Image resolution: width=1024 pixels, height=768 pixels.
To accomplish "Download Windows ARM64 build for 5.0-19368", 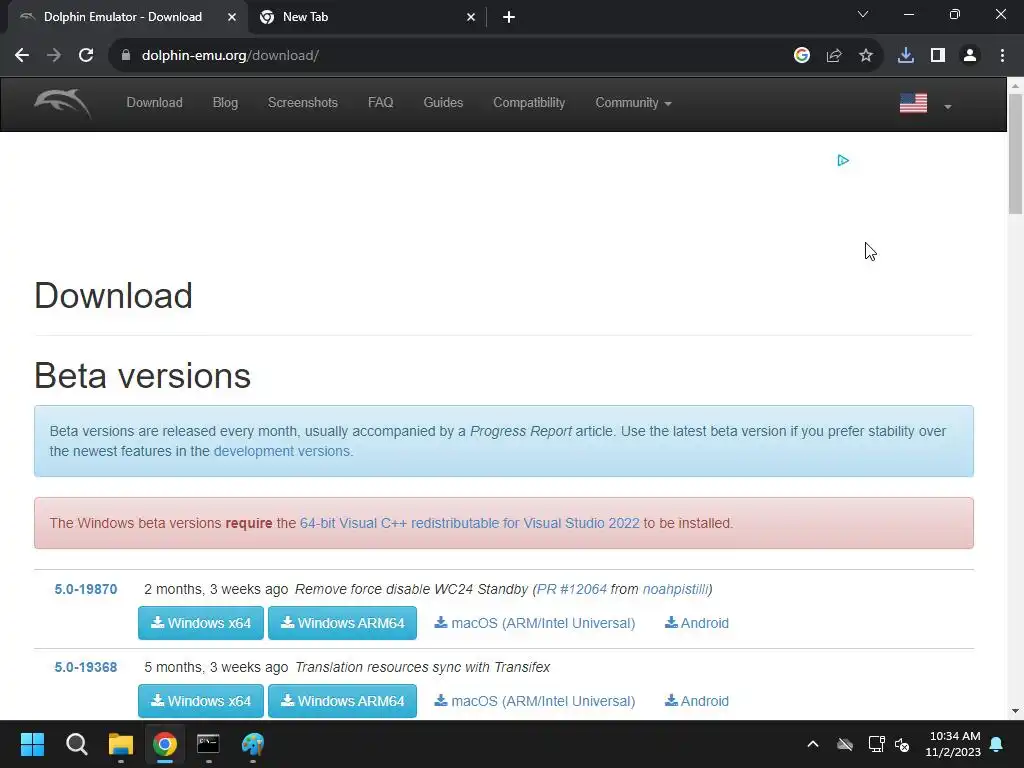I will [342, 701].
